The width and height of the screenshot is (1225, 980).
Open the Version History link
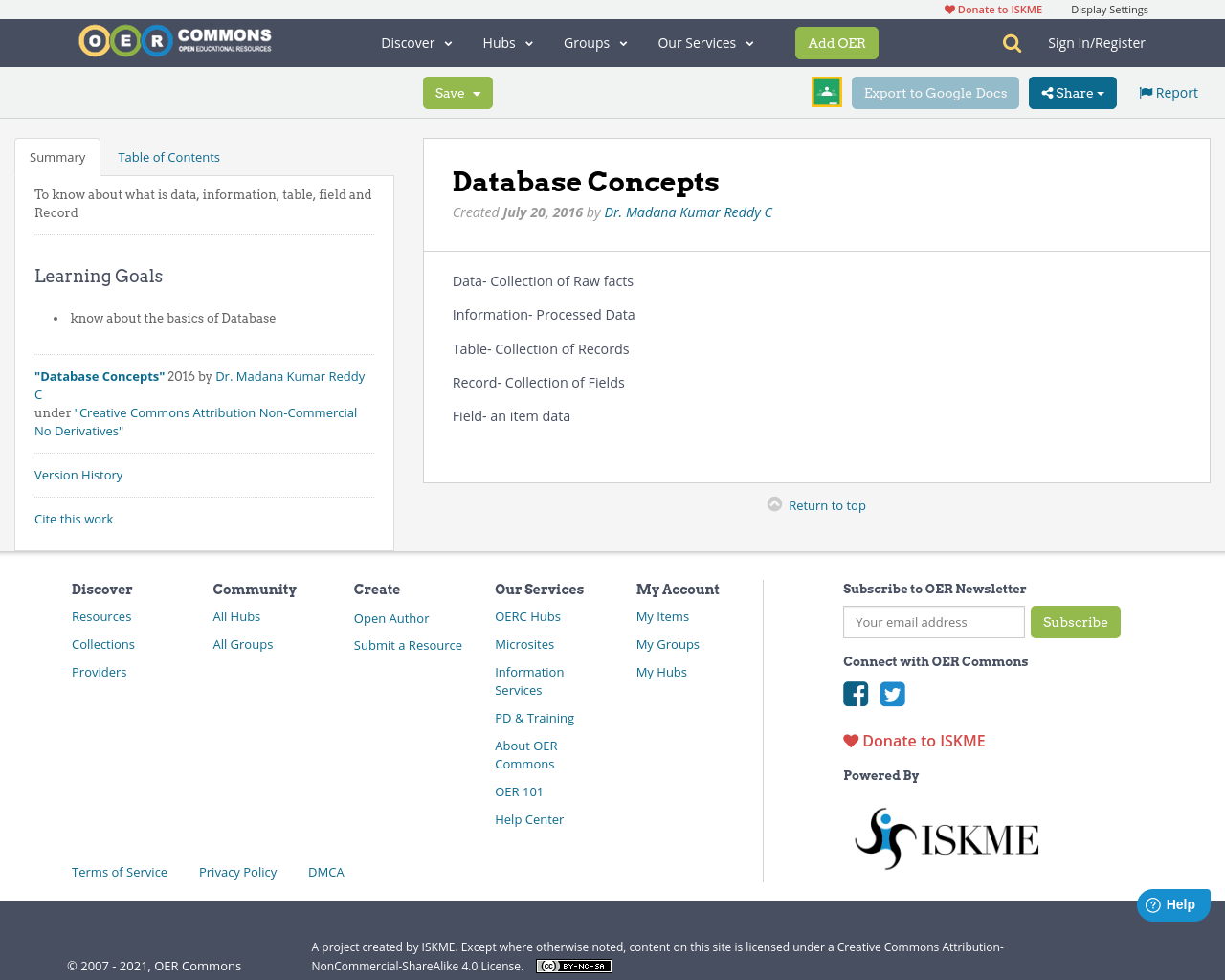(x=78, y=475)
